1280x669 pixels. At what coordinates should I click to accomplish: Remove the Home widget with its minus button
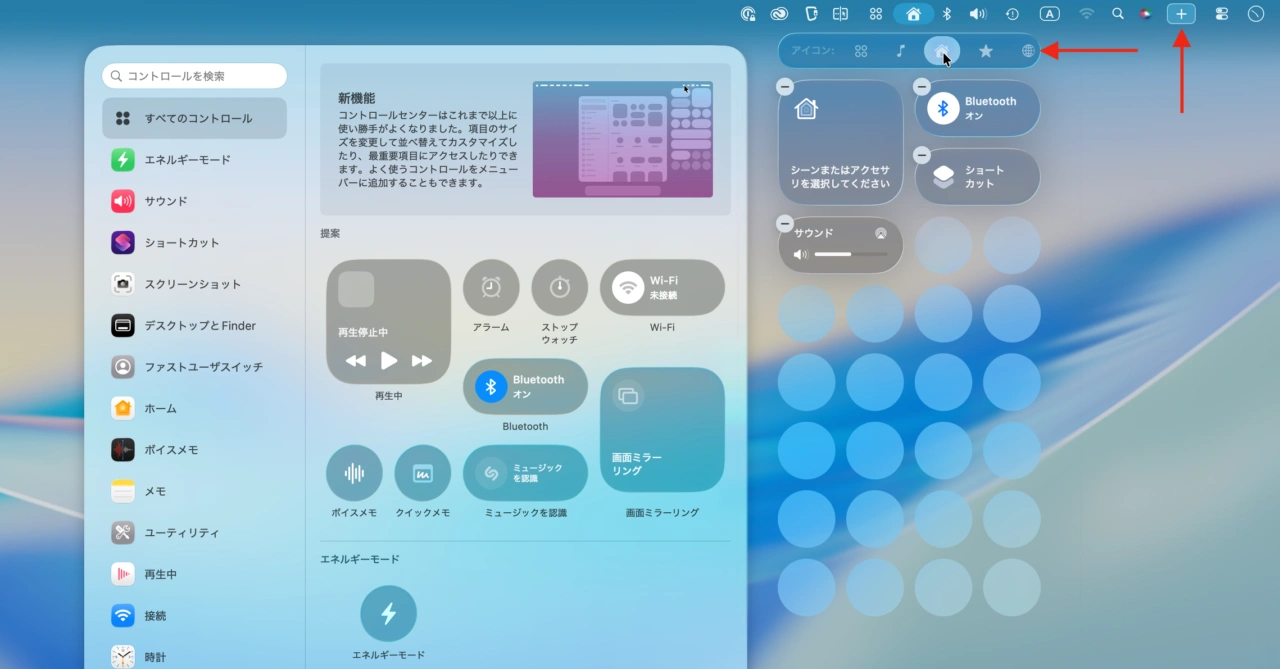785,87
